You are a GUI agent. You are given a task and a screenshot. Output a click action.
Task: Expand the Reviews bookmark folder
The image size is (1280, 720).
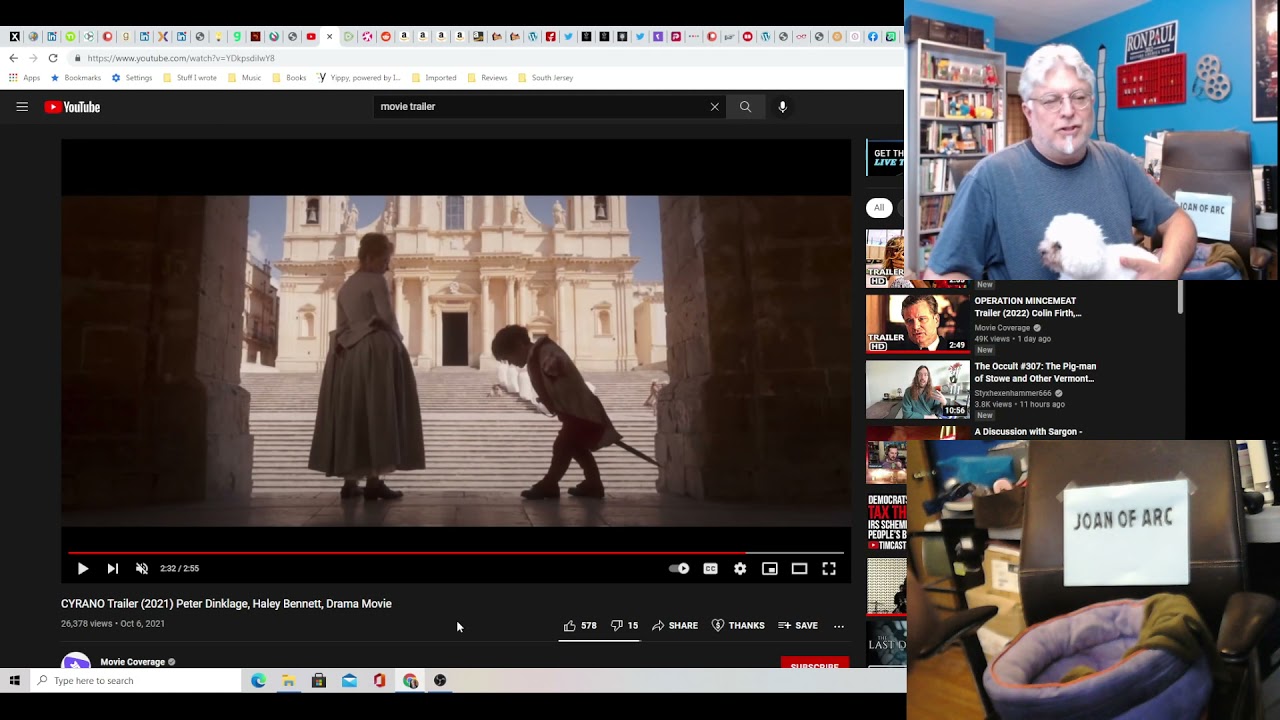[x=487, y=78]
